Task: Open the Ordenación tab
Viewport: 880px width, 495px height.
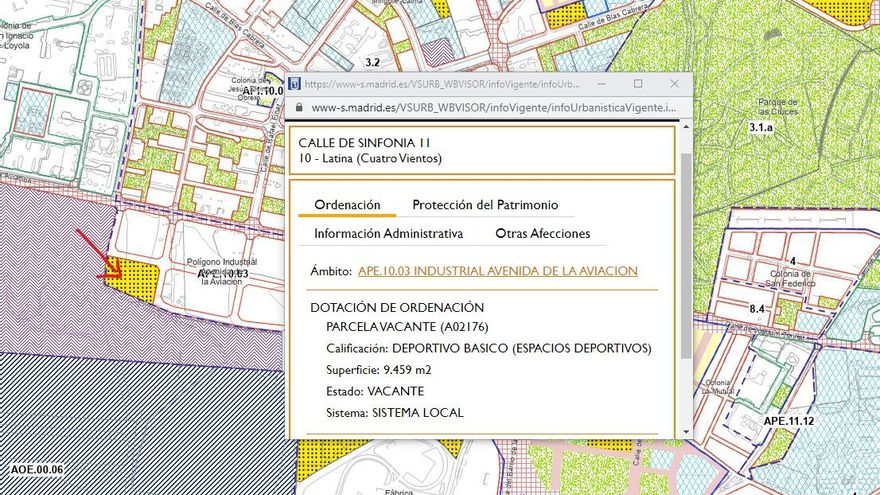Action: tap(347, 205)
